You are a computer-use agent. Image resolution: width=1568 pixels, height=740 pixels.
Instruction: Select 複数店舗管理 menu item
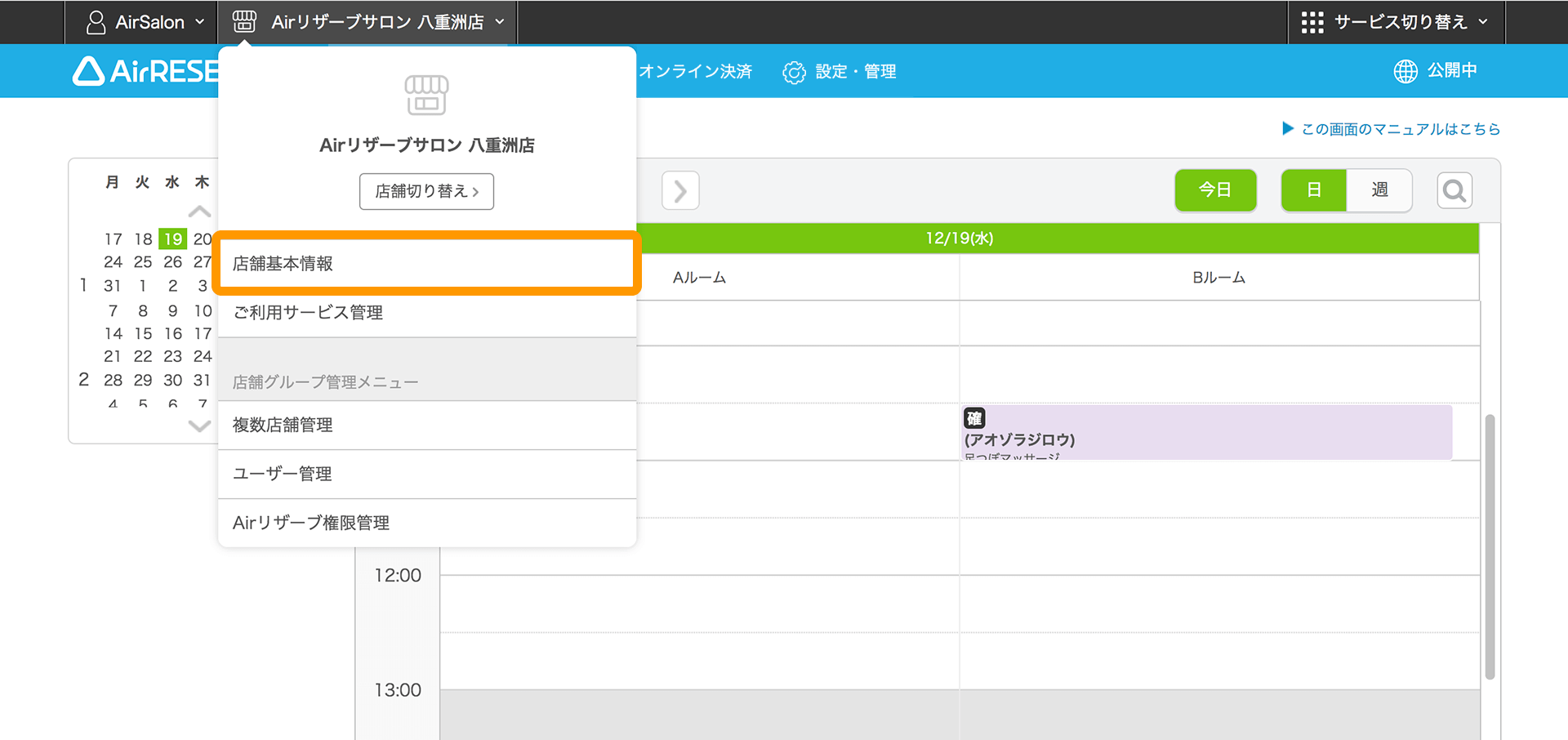426,425
